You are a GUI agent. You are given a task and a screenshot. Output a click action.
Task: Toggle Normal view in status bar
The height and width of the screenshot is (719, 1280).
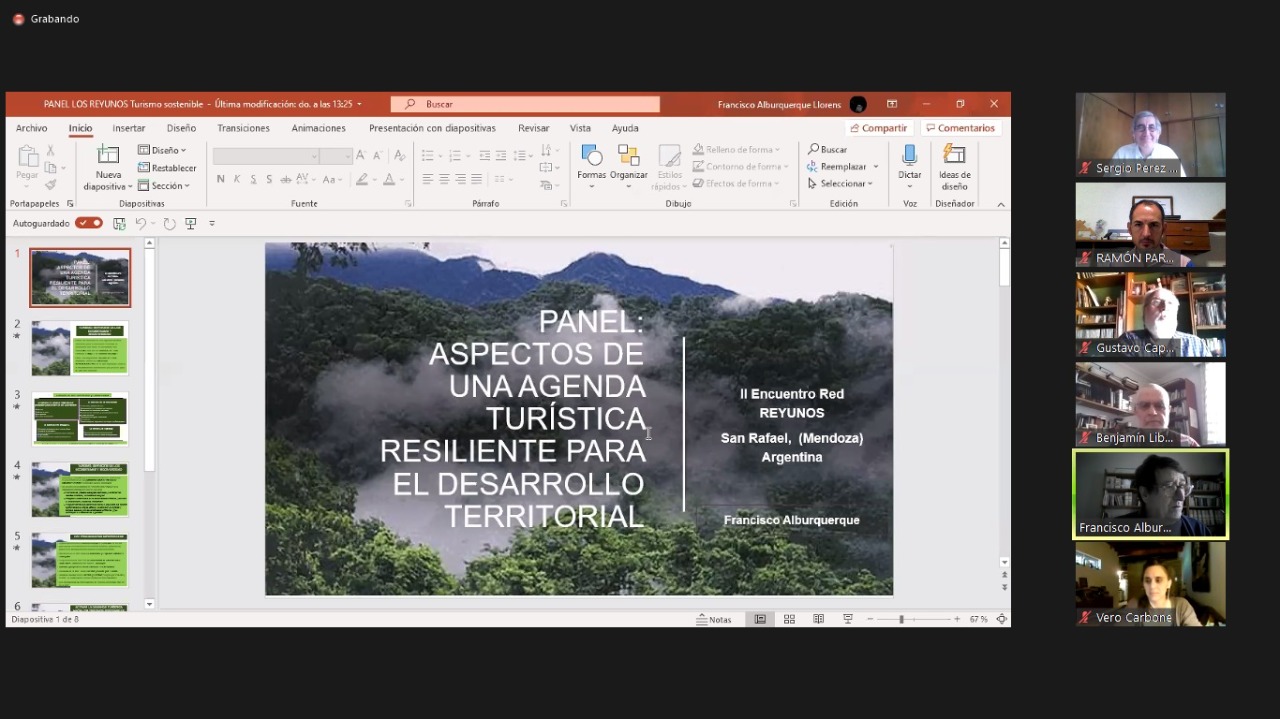(x=760, y=619)
